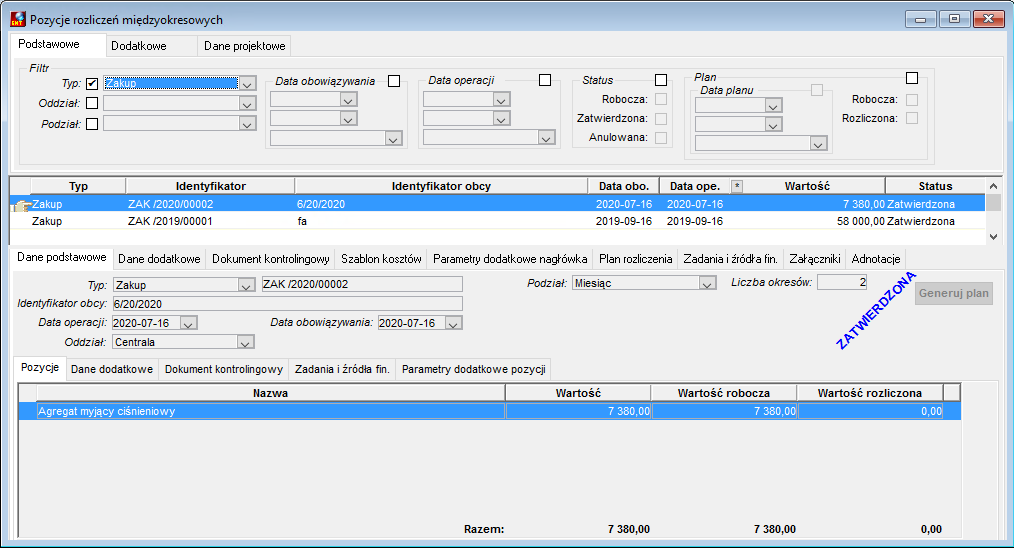
Task: Open the Plan rozliczenia tab
Action: (636, 259)
